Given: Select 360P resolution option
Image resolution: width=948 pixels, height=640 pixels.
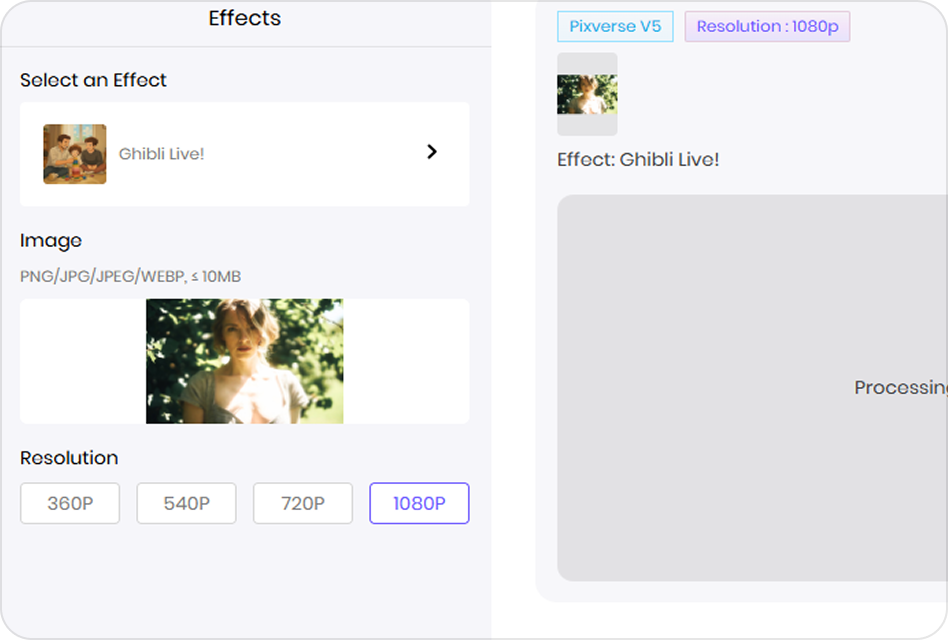Looking at the screenshot, I should point(70,503).
